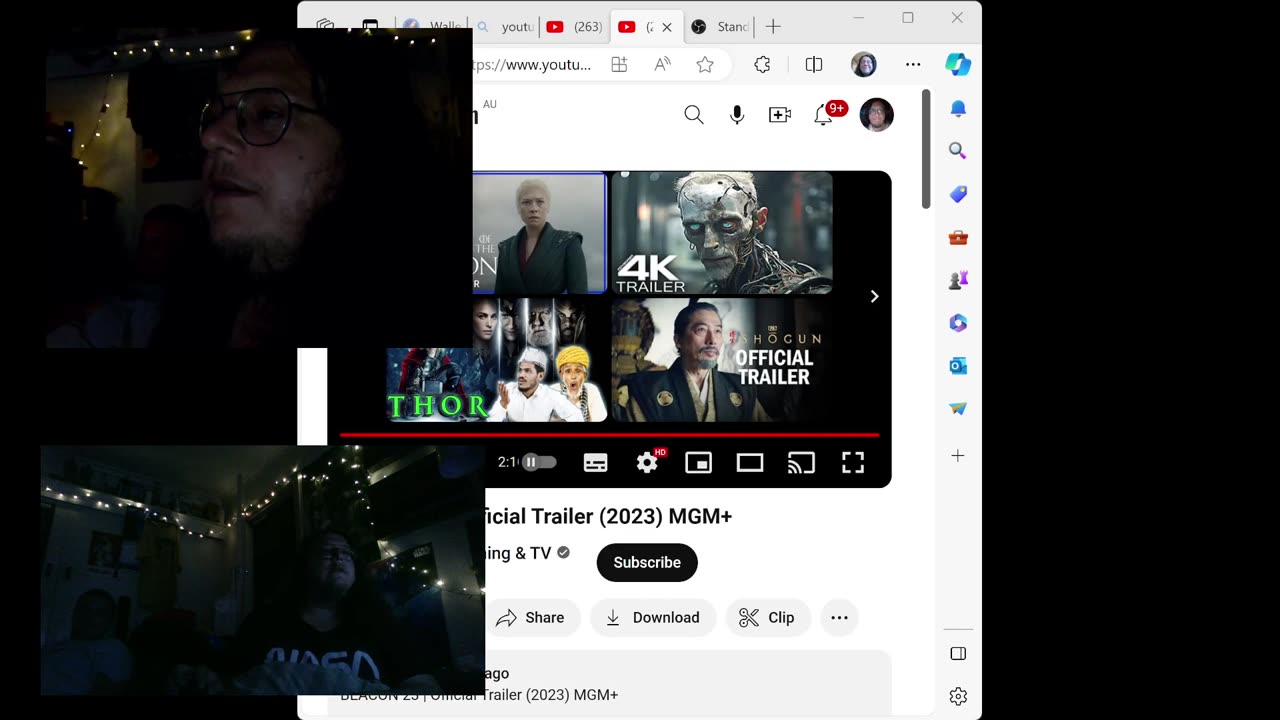Screen dimensions: 1280x720
Task: Open more video actions menu
Action: [839, 618]
